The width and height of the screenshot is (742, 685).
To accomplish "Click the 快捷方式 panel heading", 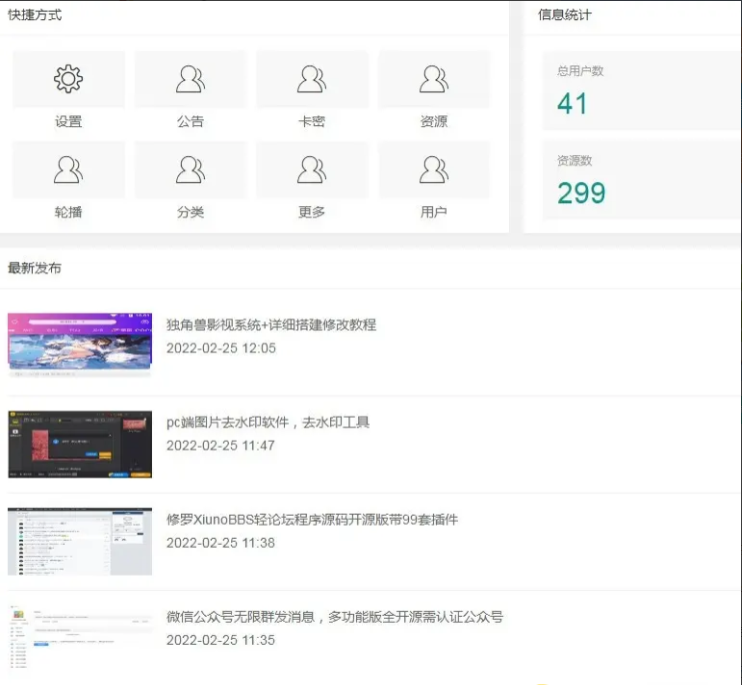I will (x=34, y=15).
